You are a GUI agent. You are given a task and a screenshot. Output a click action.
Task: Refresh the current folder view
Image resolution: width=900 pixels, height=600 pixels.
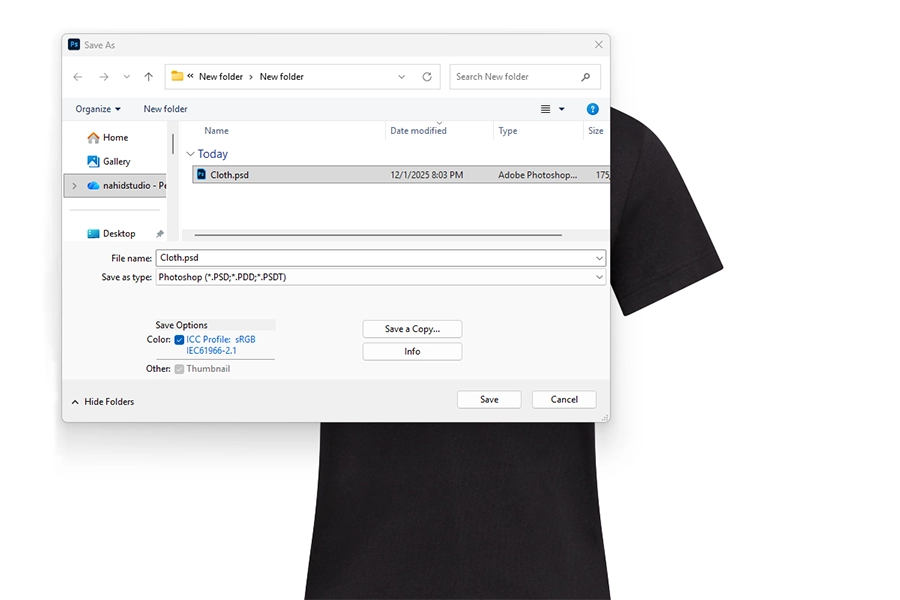426,76
